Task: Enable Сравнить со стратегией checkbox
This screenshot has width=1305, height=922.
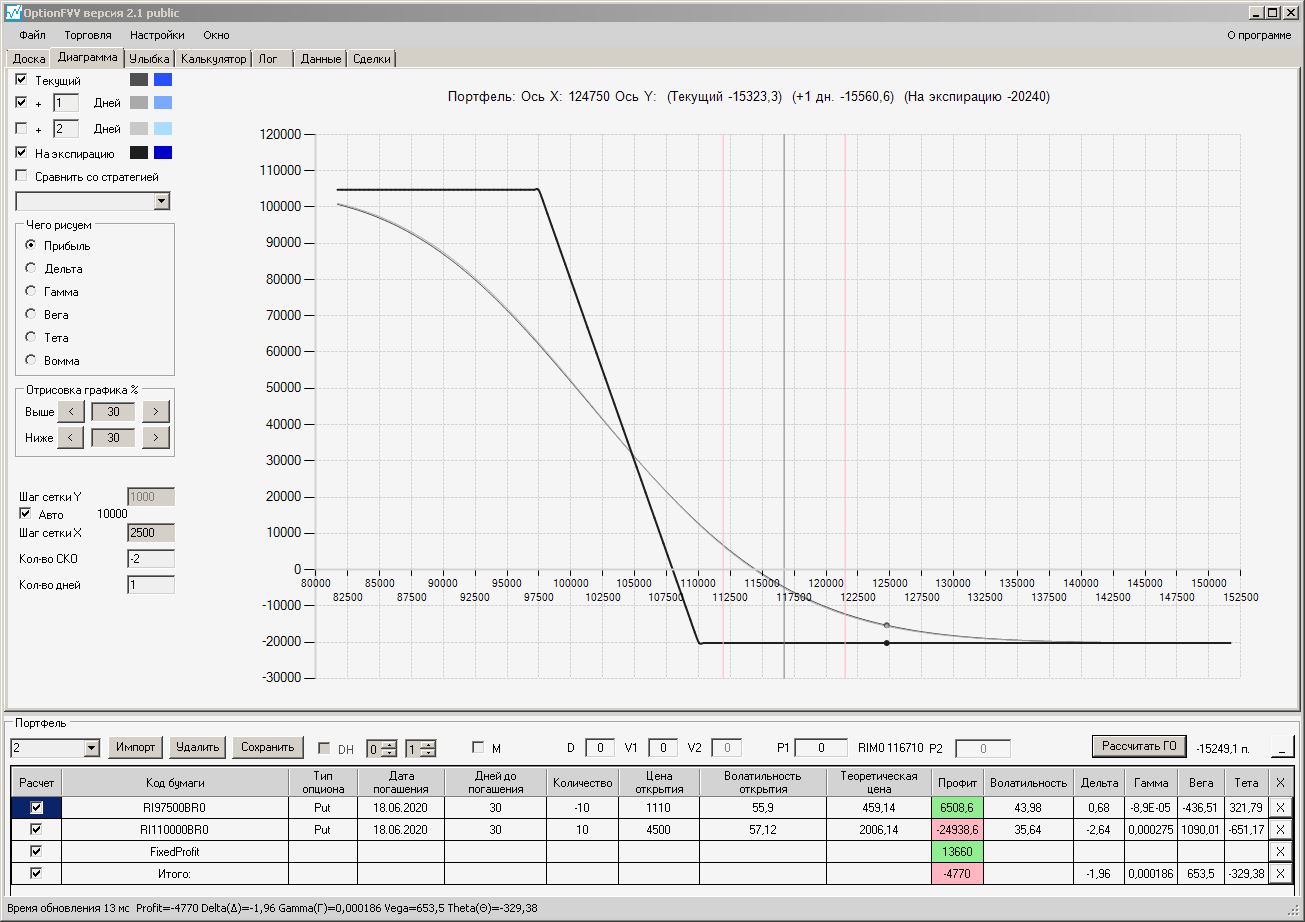Action: click(22, 176)
